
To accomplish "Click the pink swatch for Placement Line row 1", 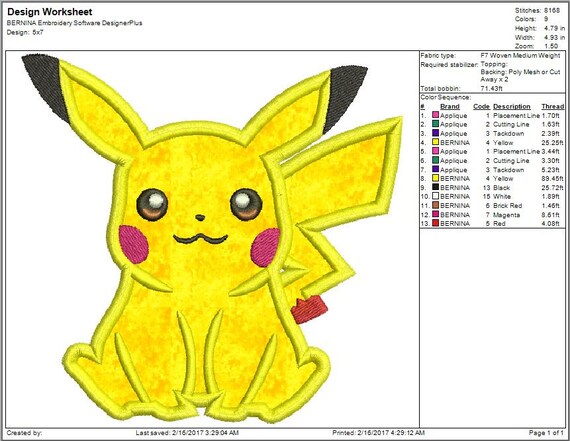I will pos(435,115).
